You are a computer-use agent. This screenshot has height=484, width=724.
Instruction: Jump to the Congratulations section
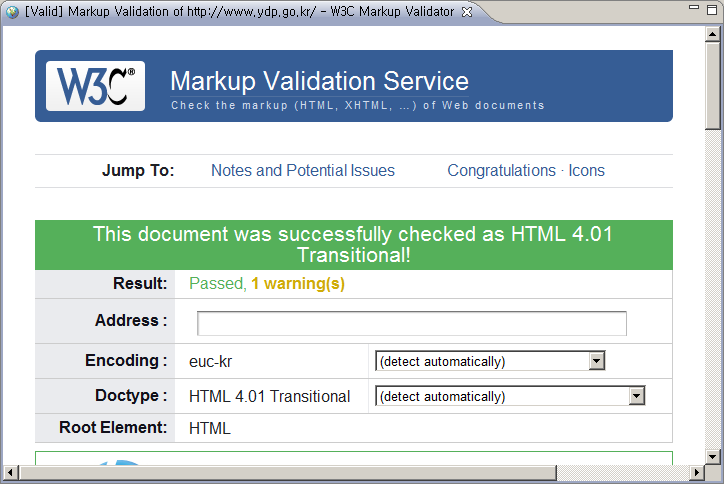click(x=501, y=171)
